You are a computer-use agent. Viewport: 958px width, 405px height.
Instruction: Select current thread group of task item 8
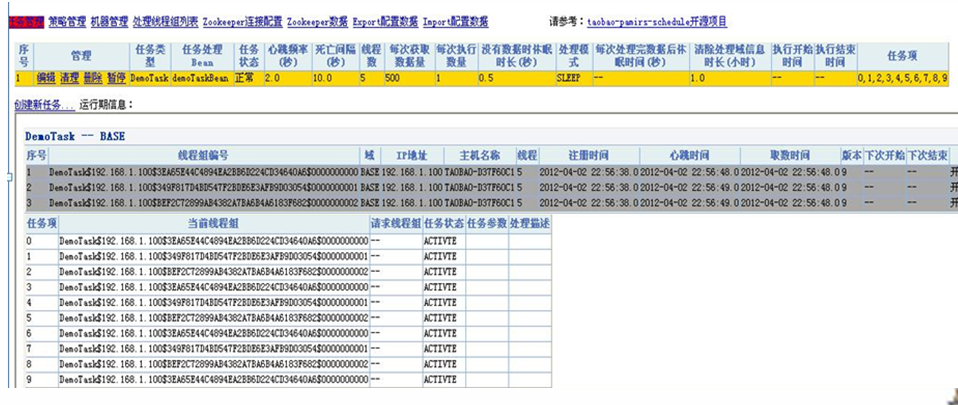coord(214,363)
